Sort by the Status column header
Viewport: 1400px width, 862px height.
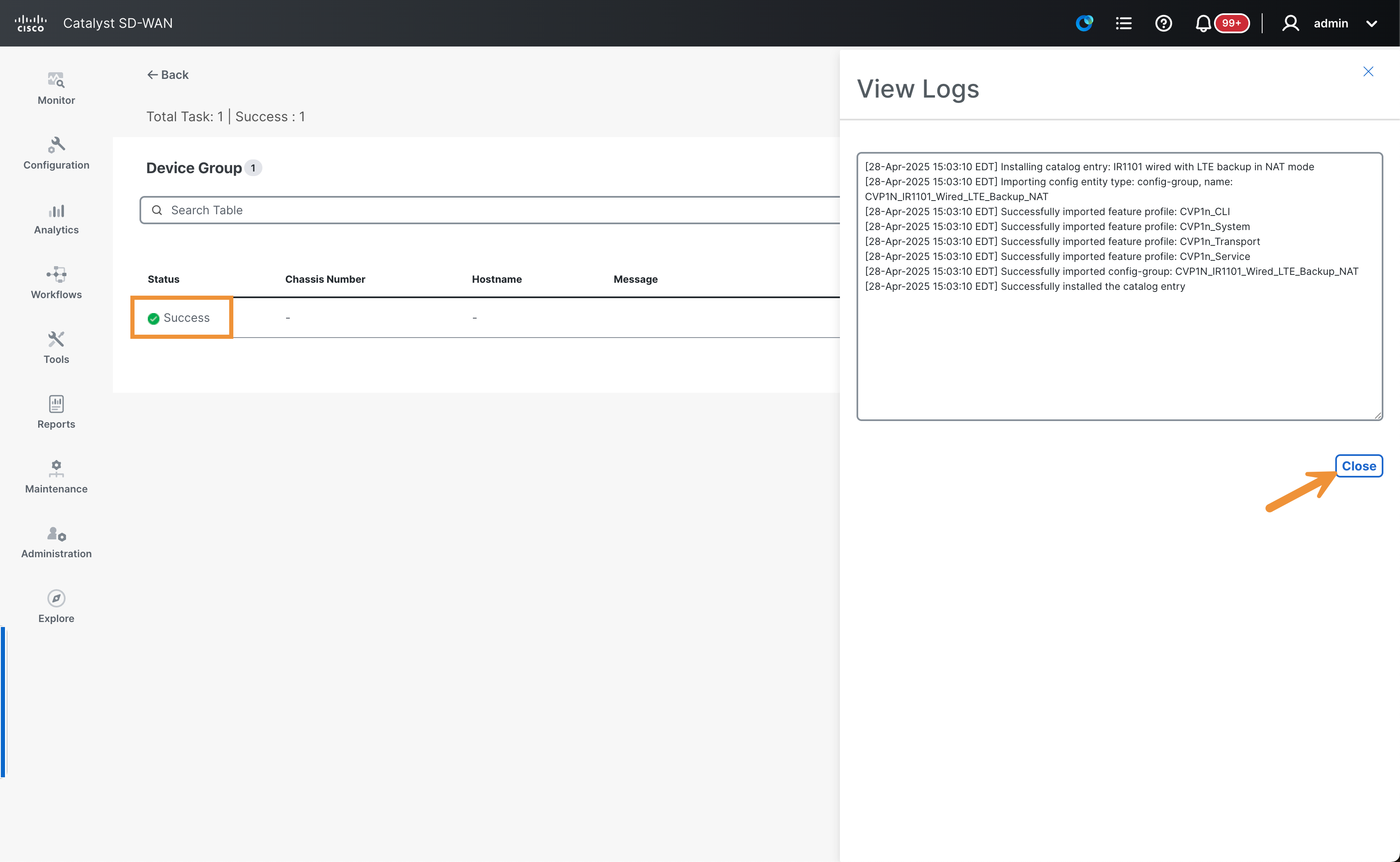click(164, 279)
